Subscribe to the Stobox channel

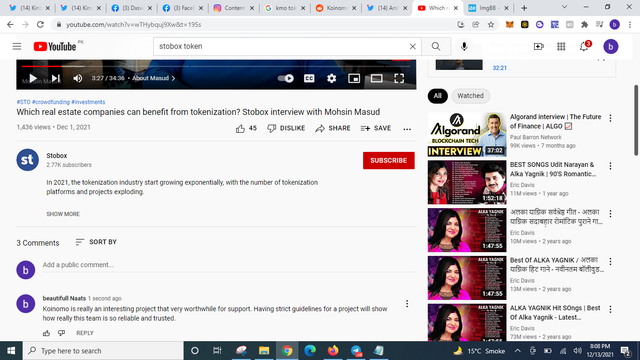389,160
